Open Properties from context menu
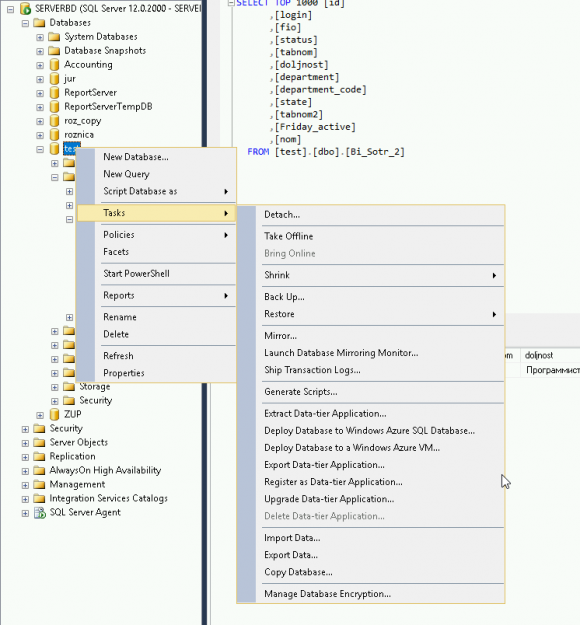 click(x=156, y=373)
